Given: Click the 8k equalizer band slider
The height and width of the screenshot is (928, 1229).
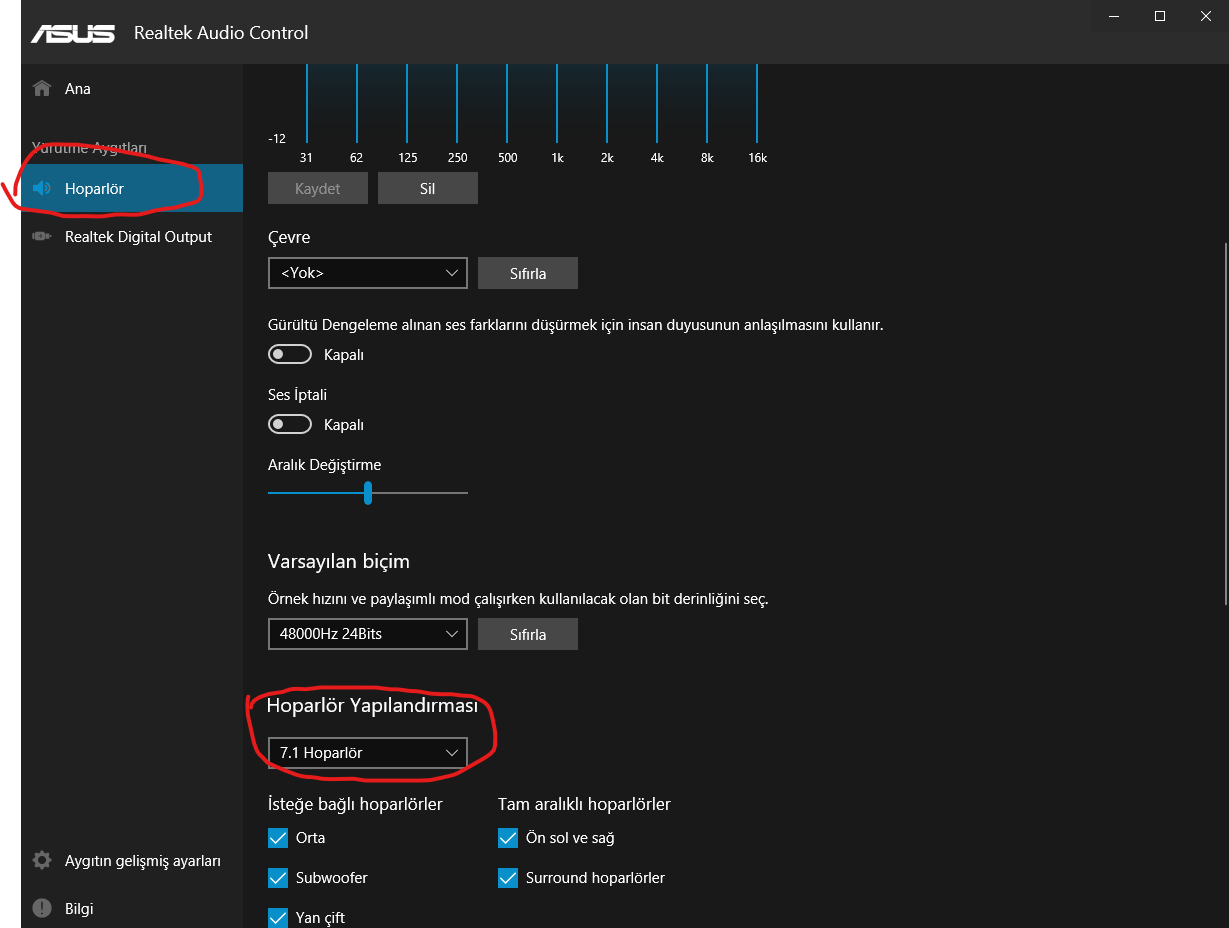Looking at the screenshot, I should (x=707, y=103).
